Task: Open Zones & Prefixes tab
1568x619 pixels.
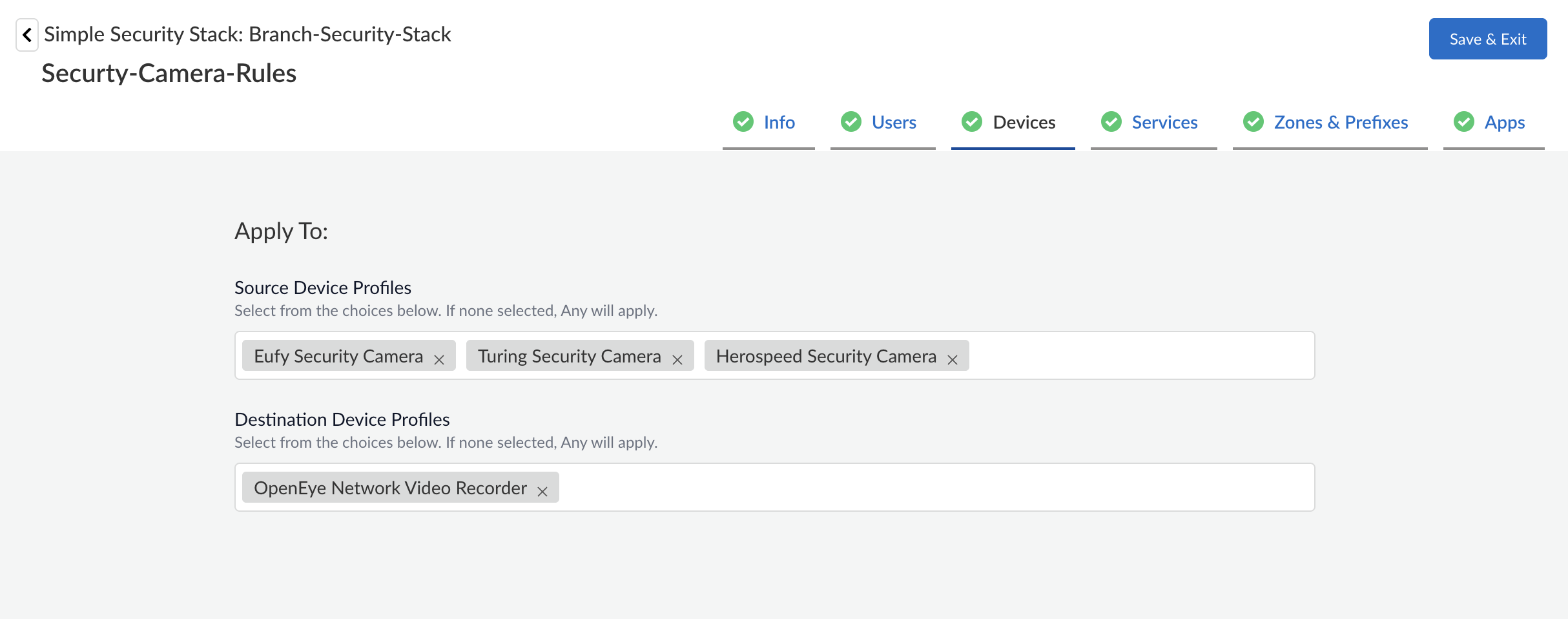Action: tap(1341, 122)
